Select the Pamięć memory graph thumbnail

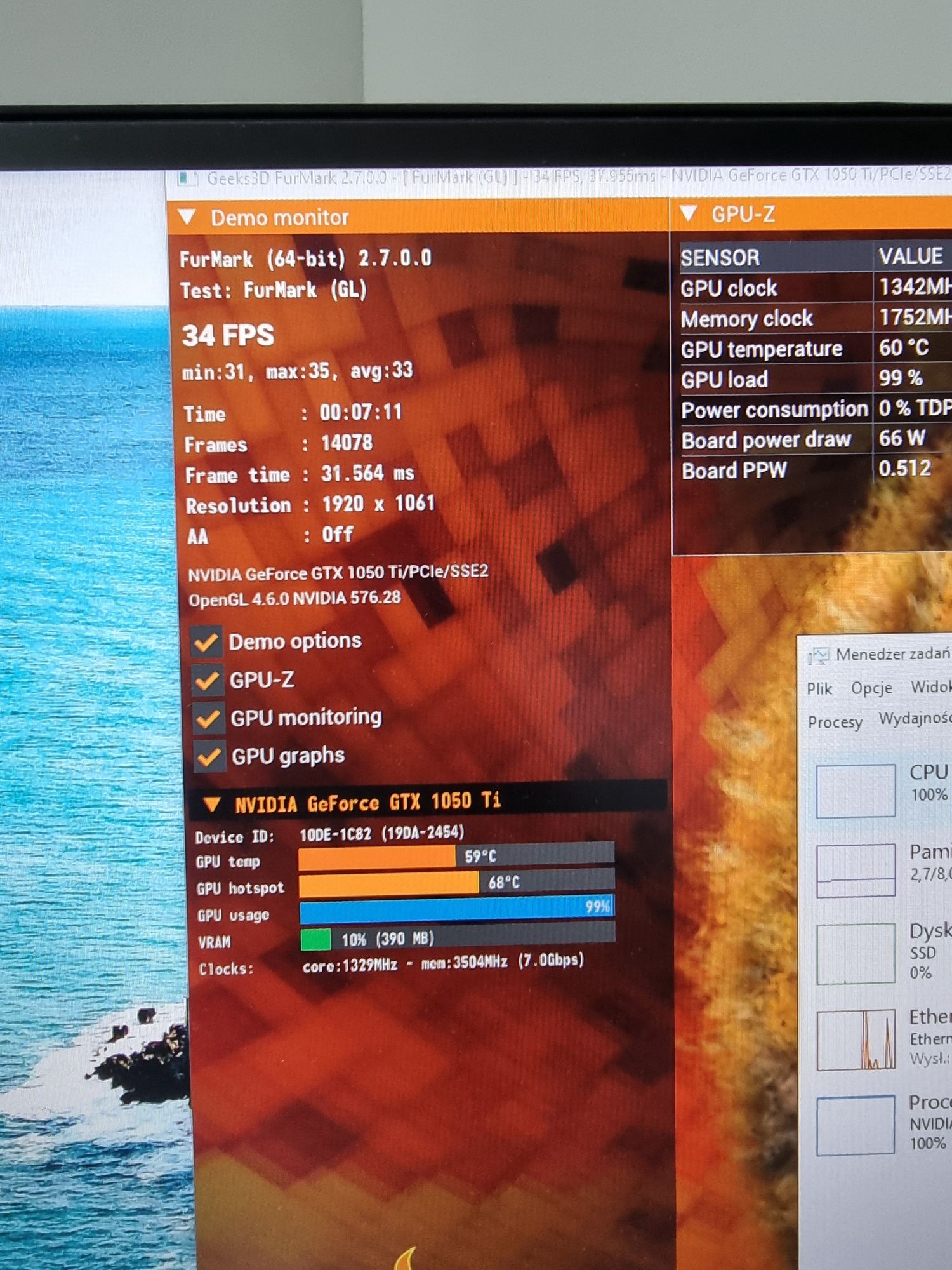tap(856, 870)
